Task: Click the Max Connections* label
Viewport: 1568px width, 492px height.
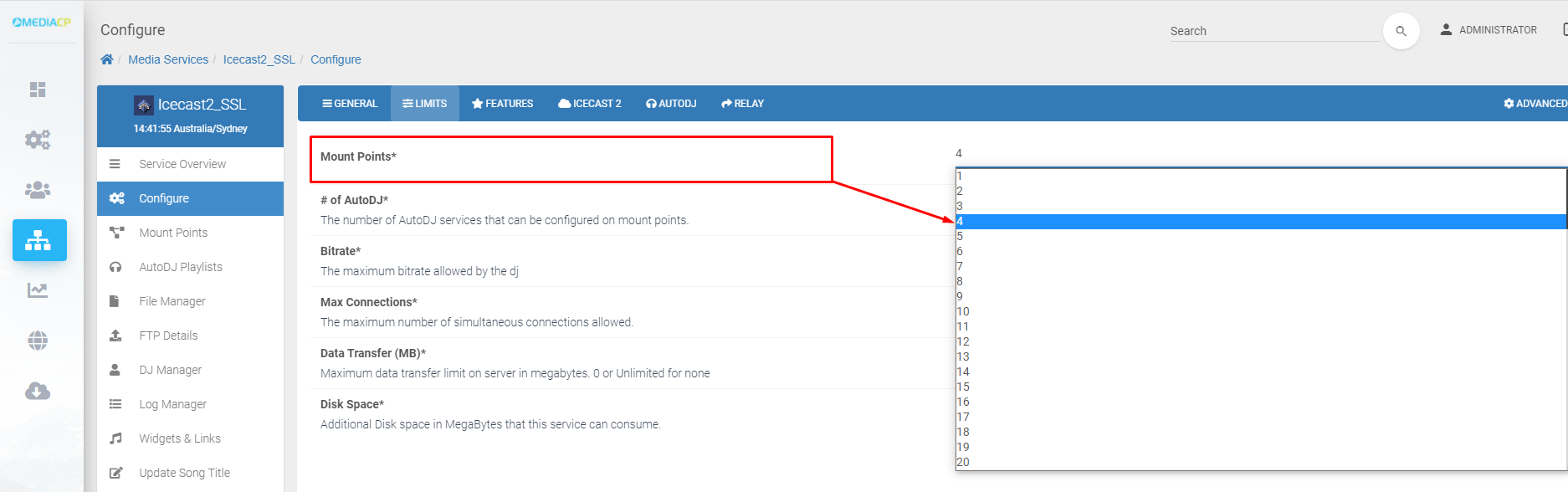Action: coord(369,302)
